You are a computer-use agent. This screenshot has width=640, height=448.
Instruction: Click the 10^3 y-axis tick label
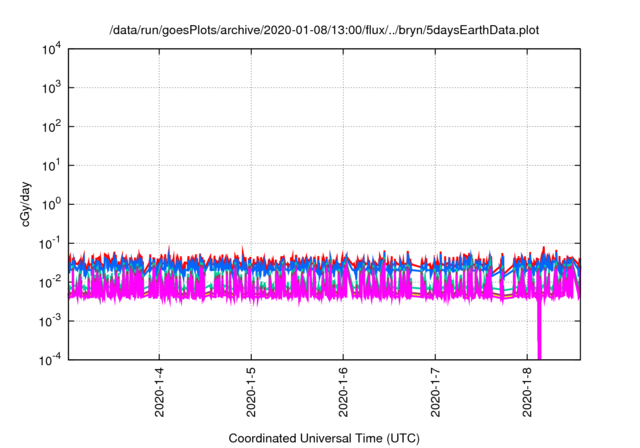tap(52, 88)
